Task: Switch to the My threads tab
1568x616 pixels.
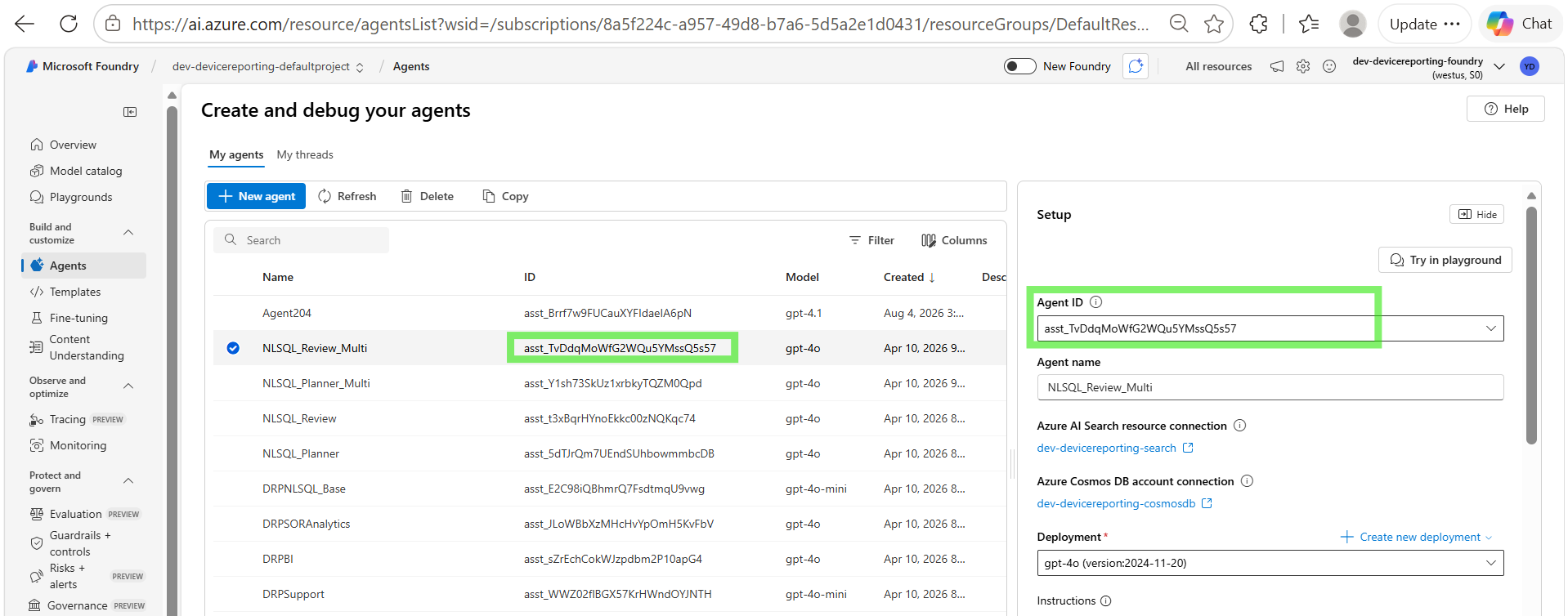Action: pyautogui.click(x=305, y=154)
